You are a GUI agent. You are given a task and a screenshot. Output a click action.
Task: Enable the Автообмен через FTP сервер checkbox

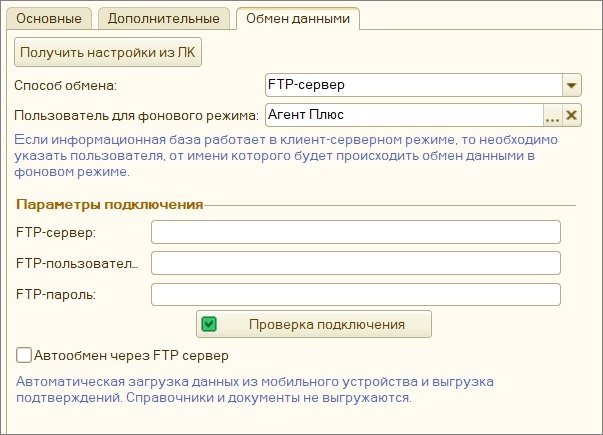click(23, 355)
